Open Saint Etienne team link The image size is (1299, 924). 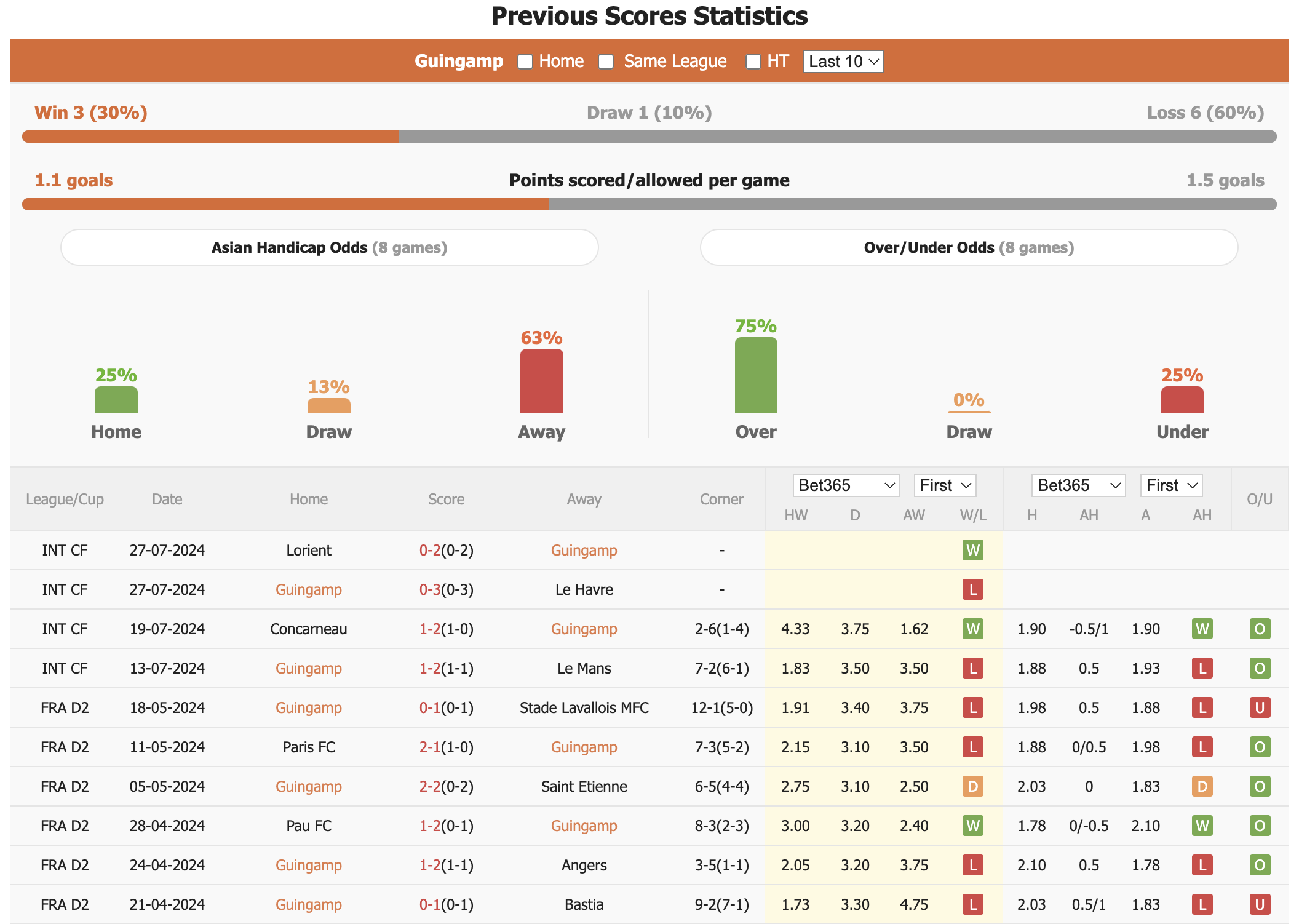584,786
